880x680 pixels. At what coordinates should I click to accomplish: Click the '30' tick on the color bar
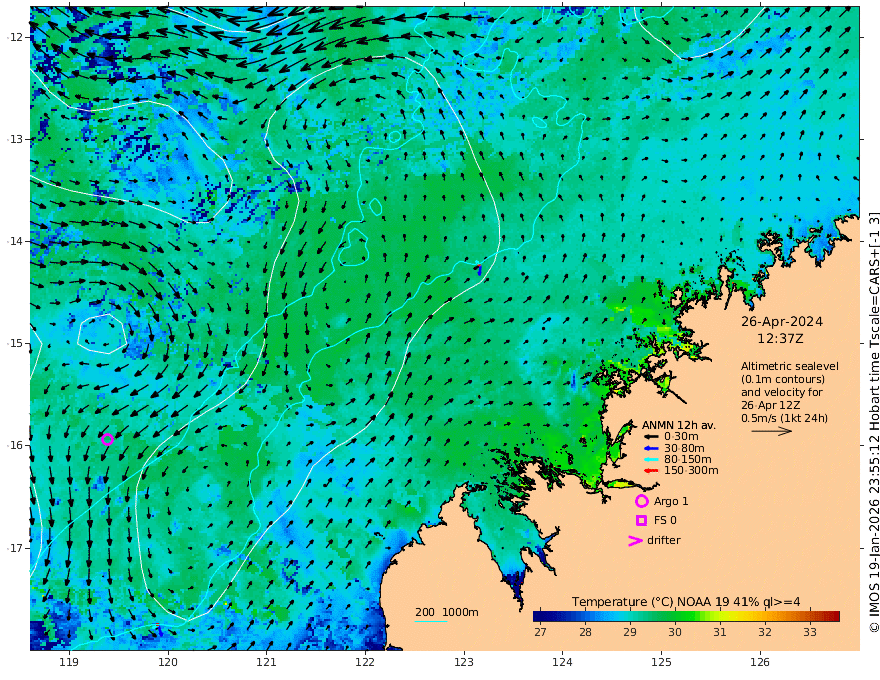click(675, 632)
